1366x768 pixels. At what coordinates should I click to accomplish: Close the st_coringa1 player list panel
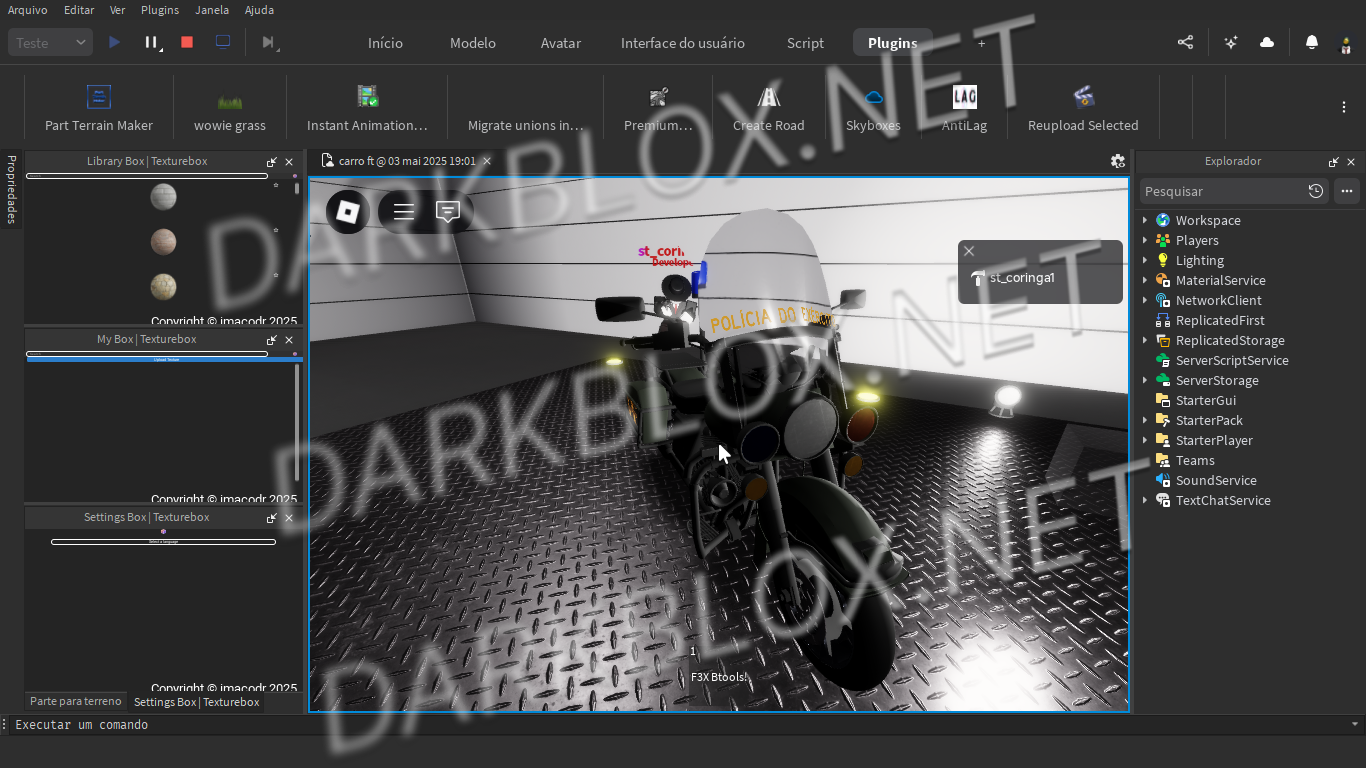(969, 251)
